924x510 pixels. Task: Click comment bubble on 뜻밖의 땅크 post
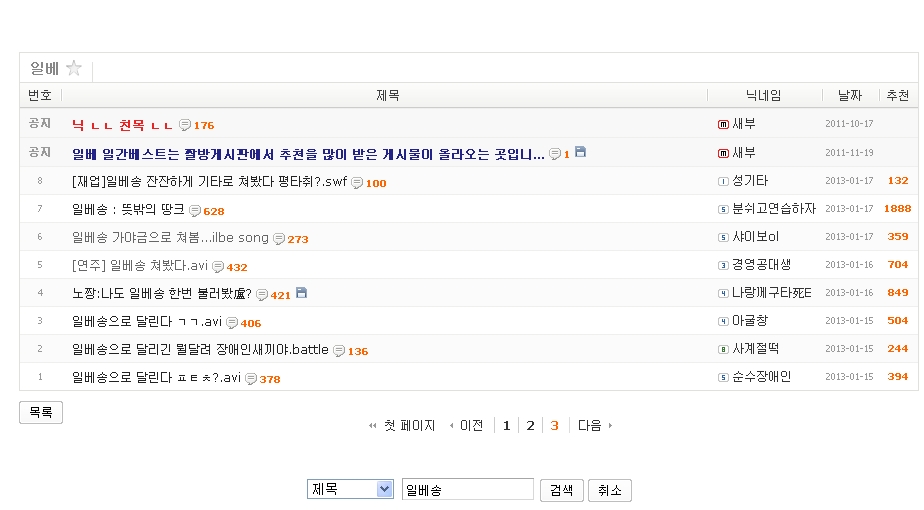(195, 210)
